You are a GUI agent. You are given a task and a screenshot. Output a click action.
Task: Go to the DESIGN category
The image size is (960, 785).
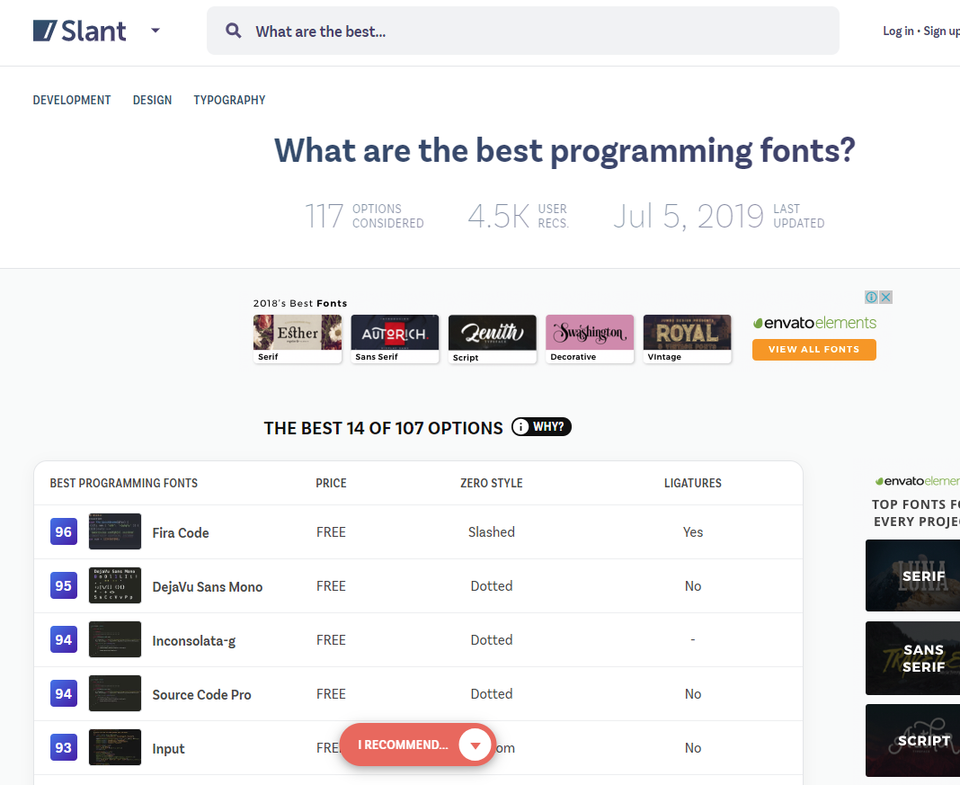click(x=152, y=100)
